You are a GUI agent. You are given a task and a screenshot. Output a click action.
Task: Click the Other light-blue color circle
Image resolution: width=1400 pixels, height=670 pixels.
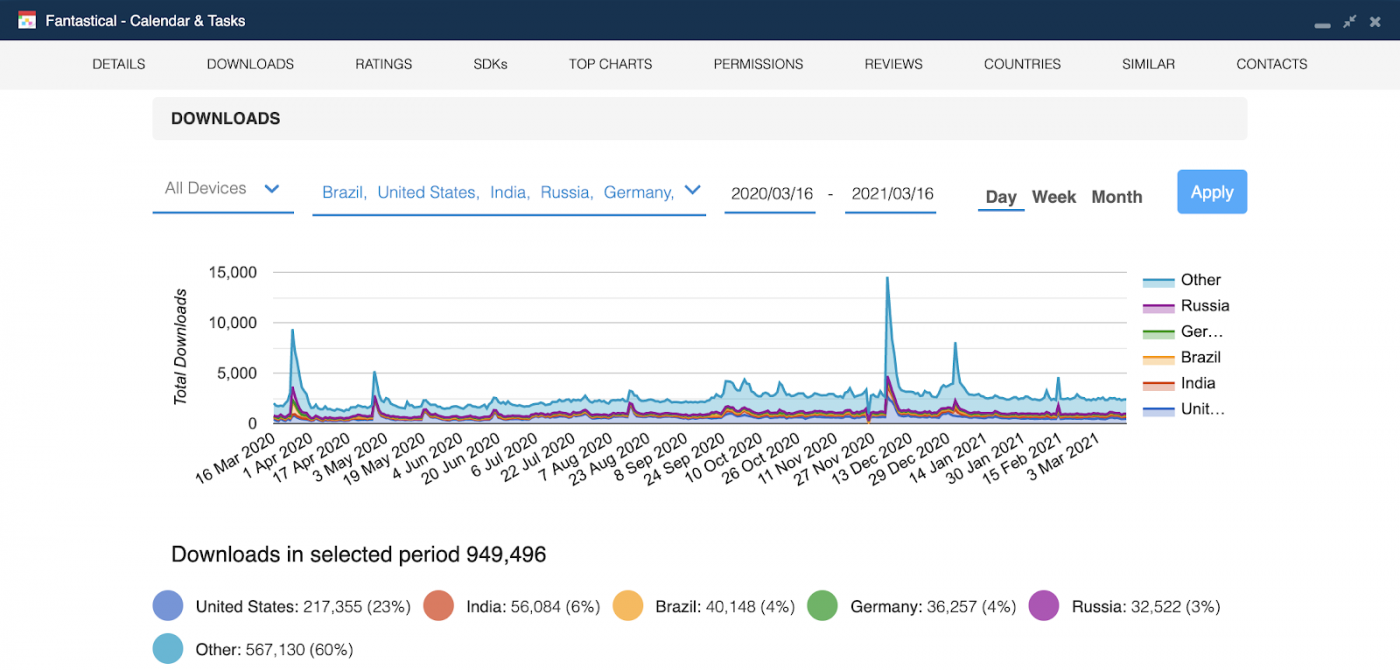(168, 649)
